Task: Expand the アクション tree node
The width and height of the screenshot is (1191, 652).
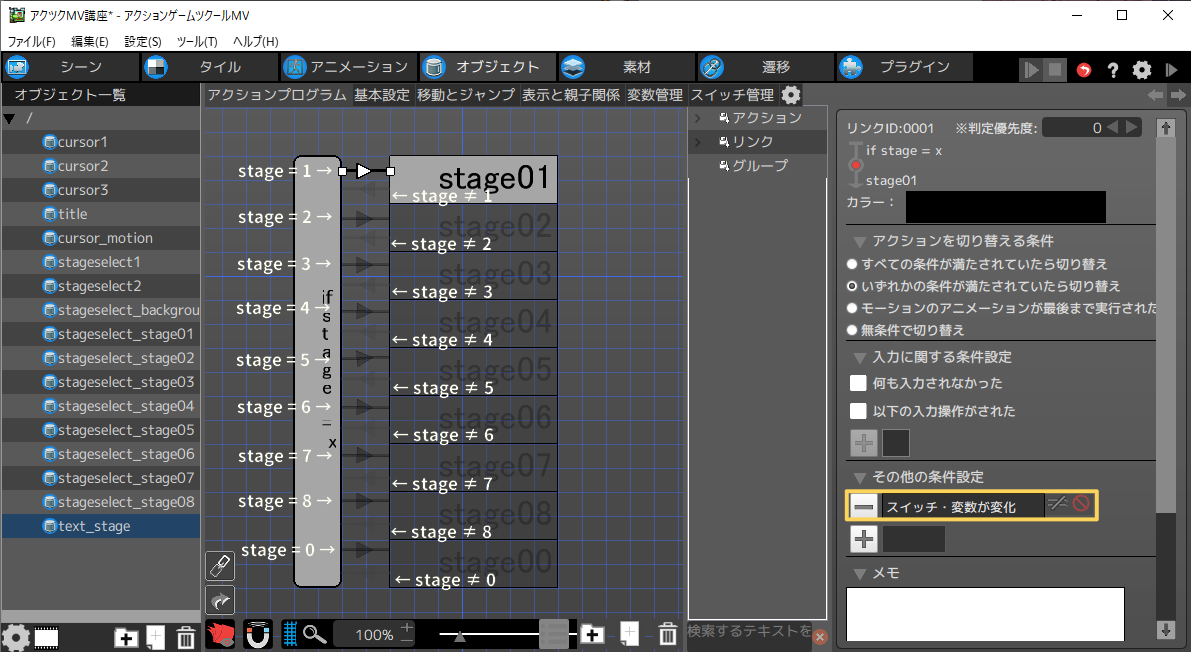Action: pos(697,118)
